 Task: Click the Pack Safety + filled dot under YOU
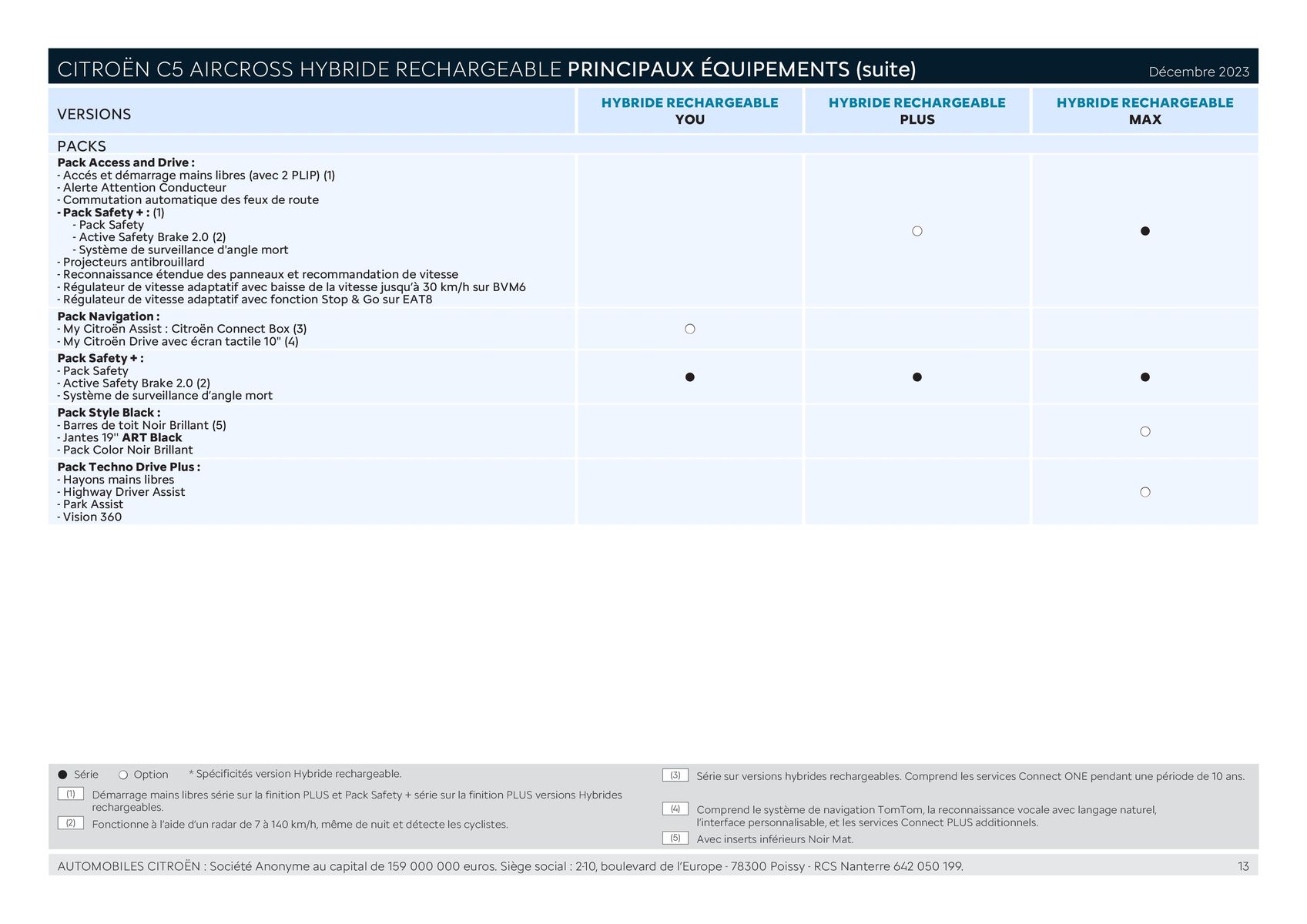690,377
